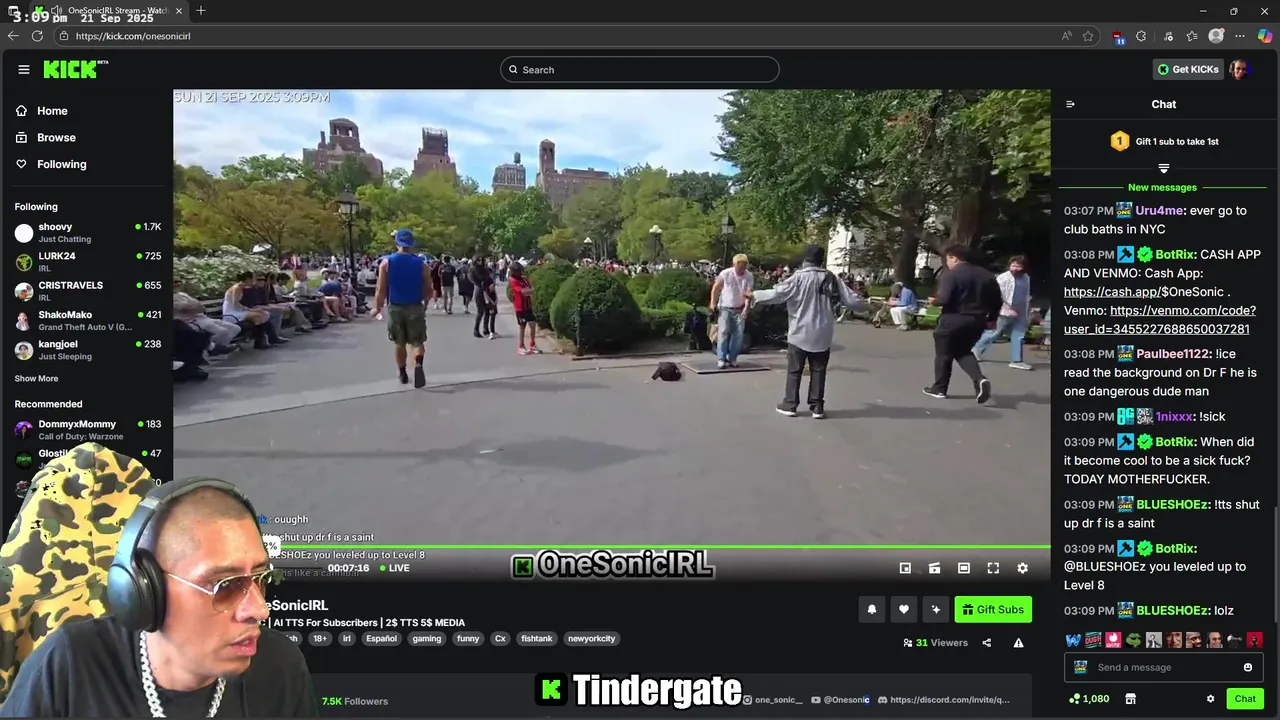Open the ShakoMako channel in sidebar
Viewport: 1280px width, 720px height.
pyautogui.click(x=87, y=320)
